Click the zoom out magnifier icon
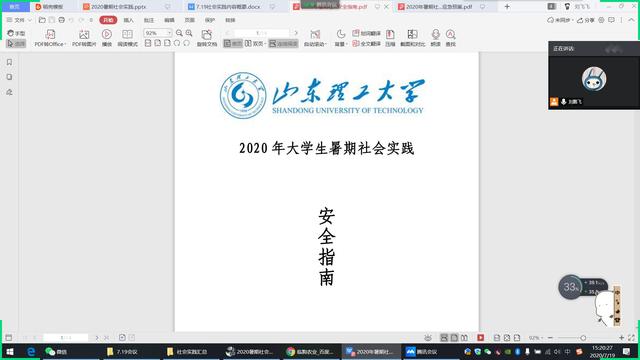The image size is (640, 360). (x=179, y=33)
